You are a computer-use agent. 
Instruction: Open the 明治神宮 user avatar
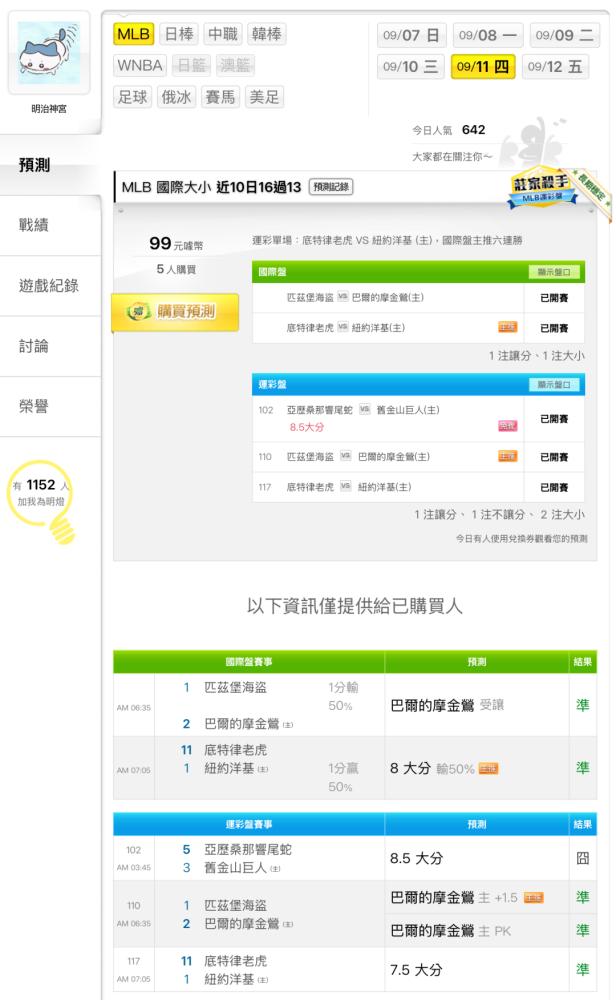49,53
